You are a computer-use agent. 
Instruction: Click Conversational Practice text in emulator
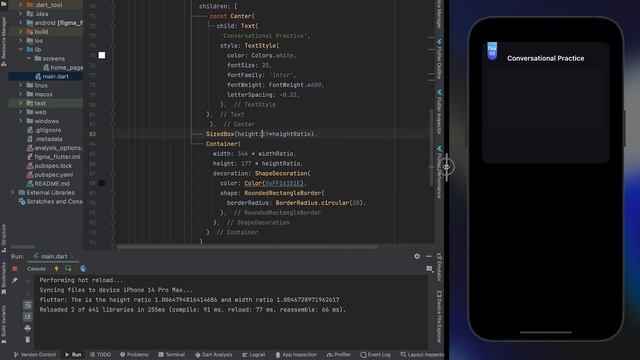click(x=545, y=58)
